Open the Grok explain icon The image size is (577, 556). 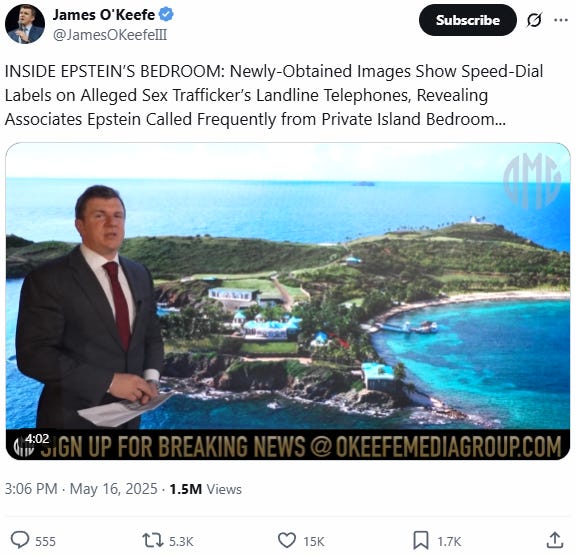tap(534, 20)
